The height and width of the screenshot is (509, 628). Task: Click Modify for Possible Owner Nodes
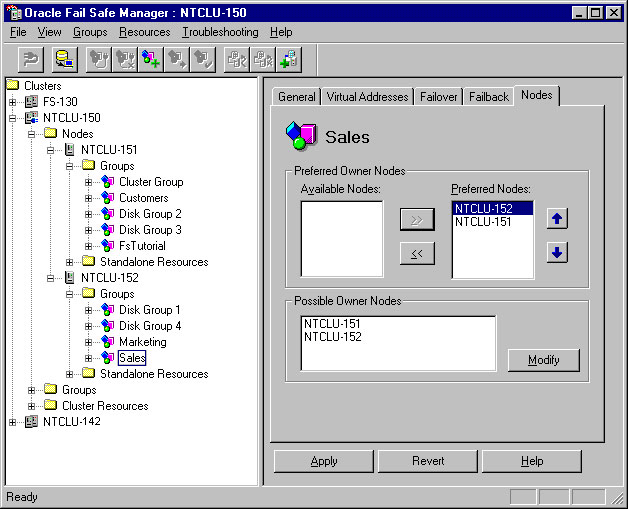[543, 360]
